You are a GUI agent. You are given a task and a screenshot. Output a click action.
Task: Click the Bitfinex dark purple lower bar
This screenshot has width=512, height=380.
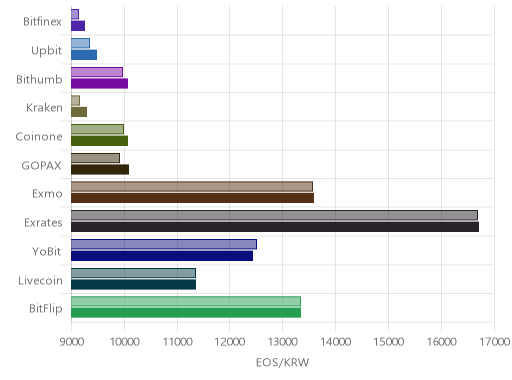click(x=78, y=26)
